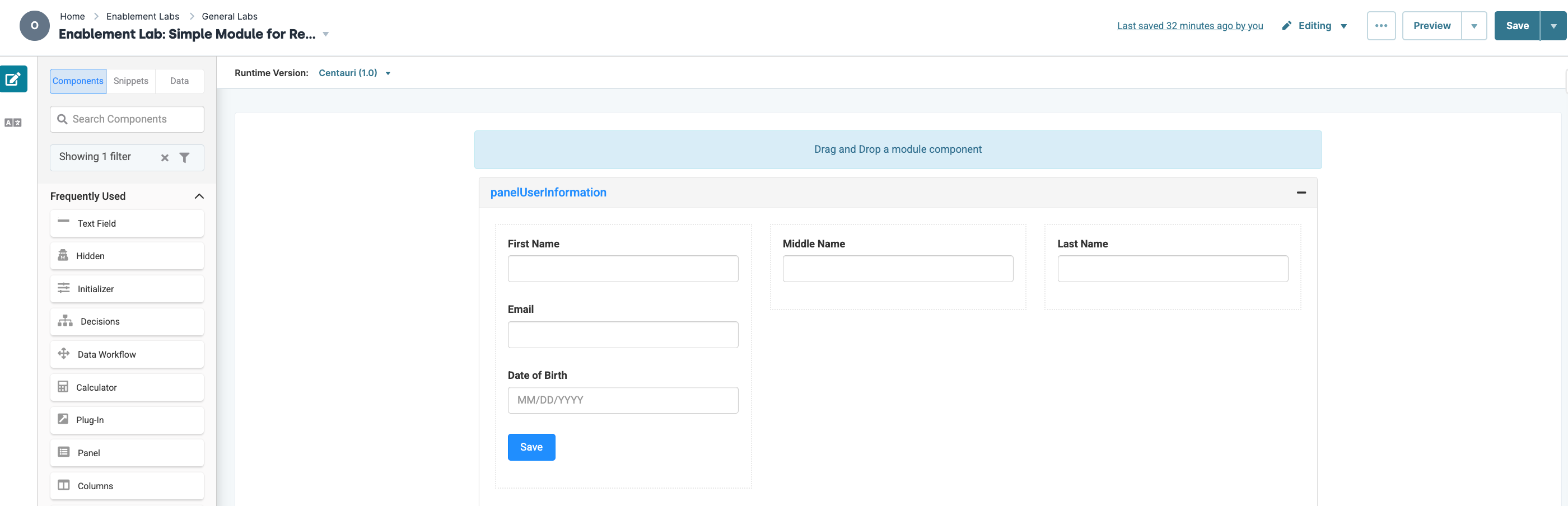Click the Data Workflow component icon
The height and width of the screenshot is (506, 1568).
pyautogui.click(x=63, y=354)
